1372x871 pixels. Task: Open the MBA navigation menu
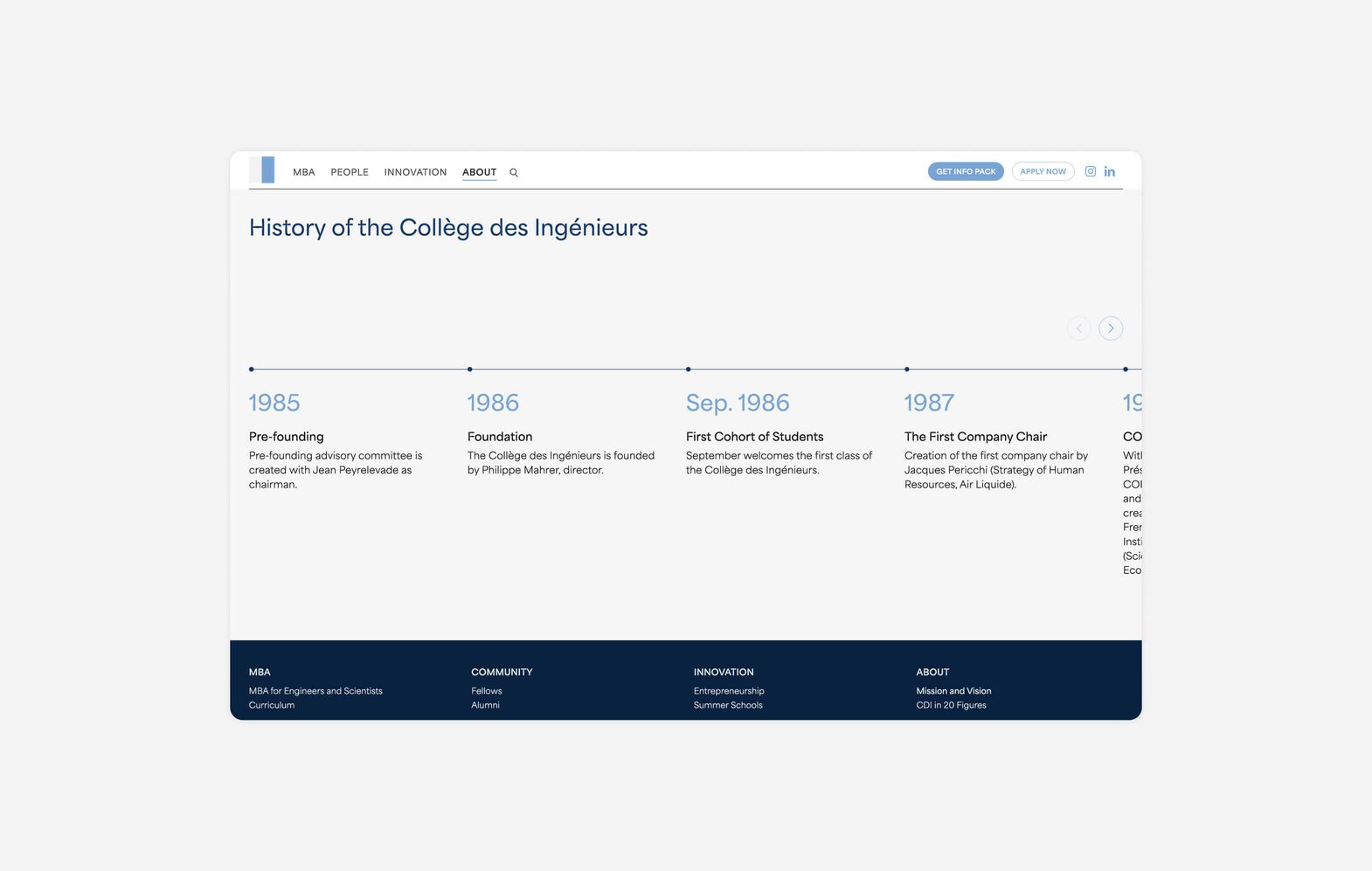coord(303,172)
